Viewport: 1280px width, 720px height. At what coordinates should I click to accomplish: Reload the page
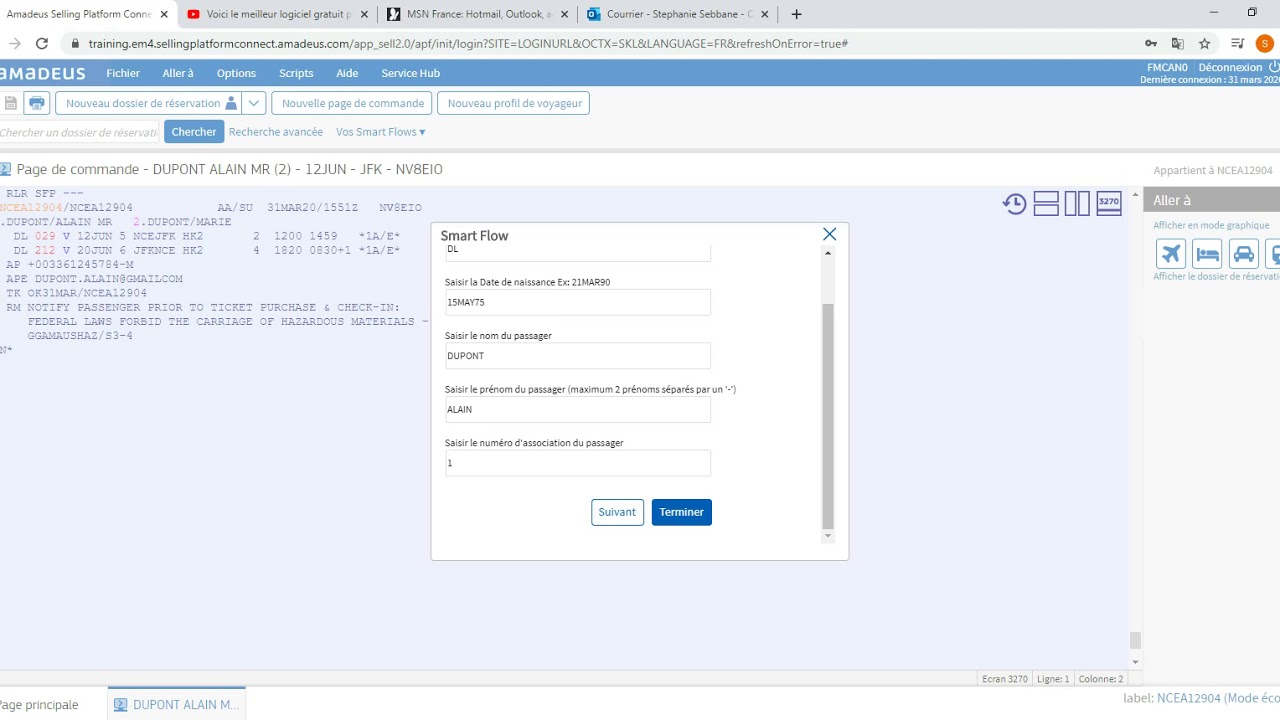(x=42, y=44)
